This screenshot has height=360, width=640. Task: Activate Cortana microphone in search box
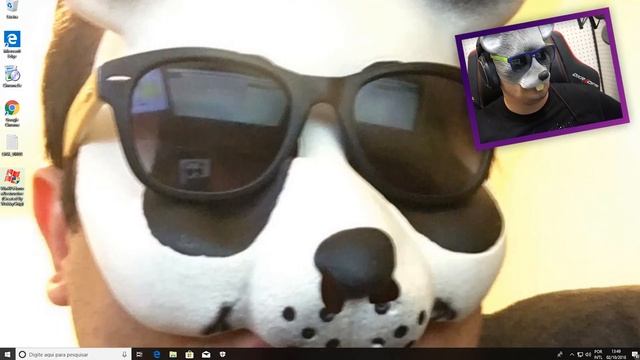pyautogui.click(x=124, y=354)
